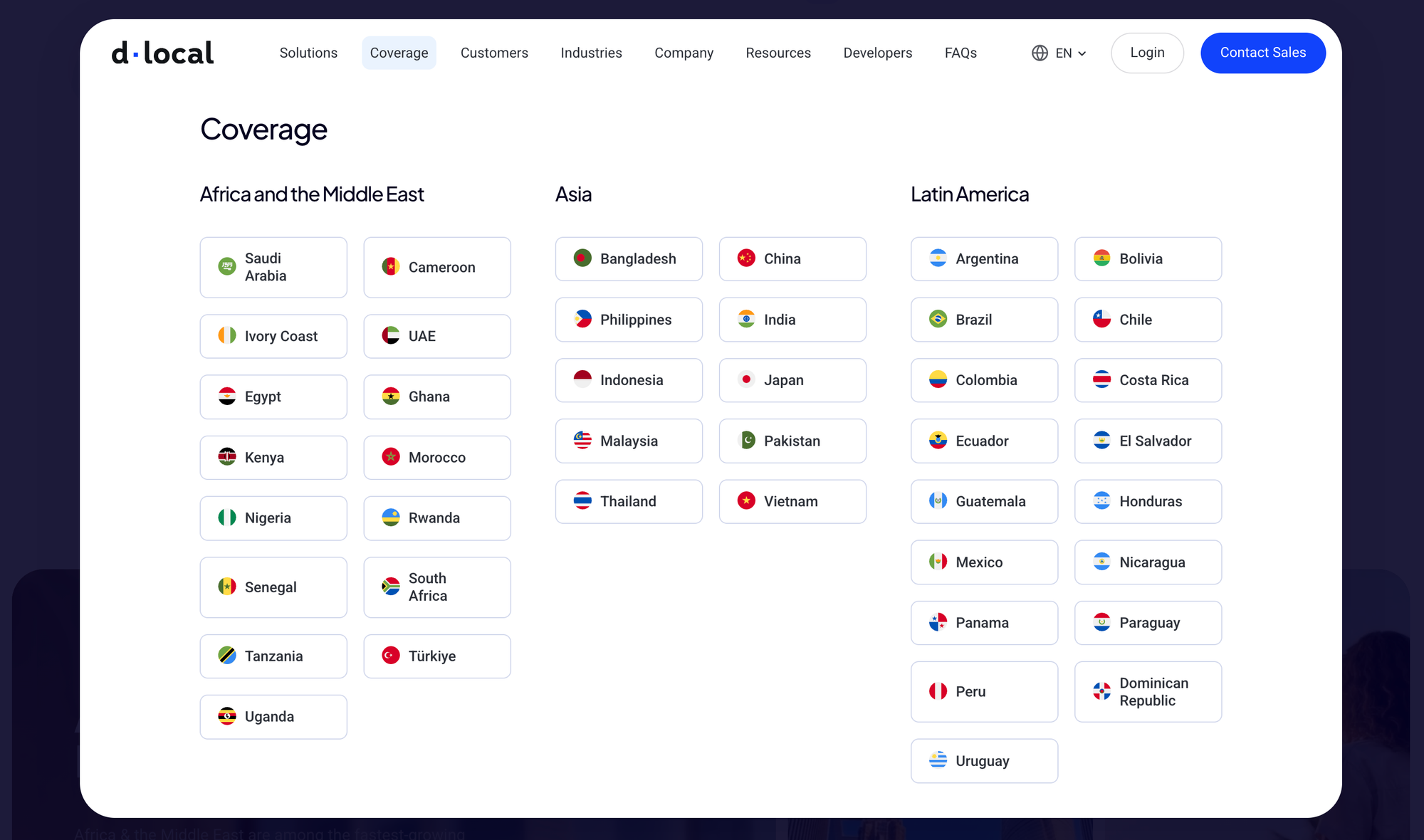This screenshot has width=1424, height=840.
Task: Choose the Uruguay country card
Action: 984,761
